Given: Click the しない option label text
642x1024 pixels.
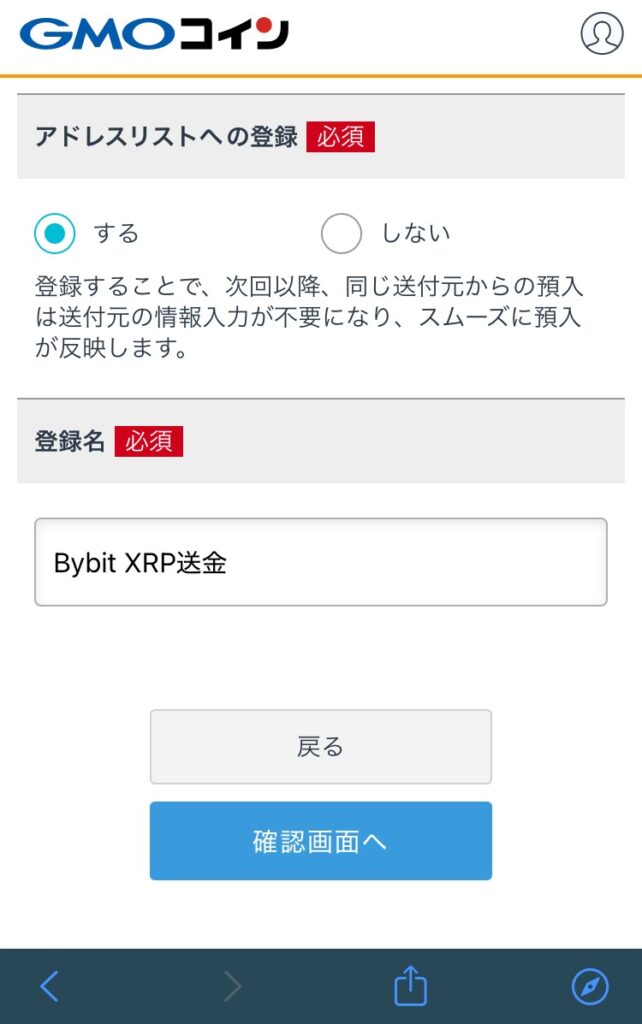Looking at the screenshot, I should pyautogui.click(x=416, y=234).
